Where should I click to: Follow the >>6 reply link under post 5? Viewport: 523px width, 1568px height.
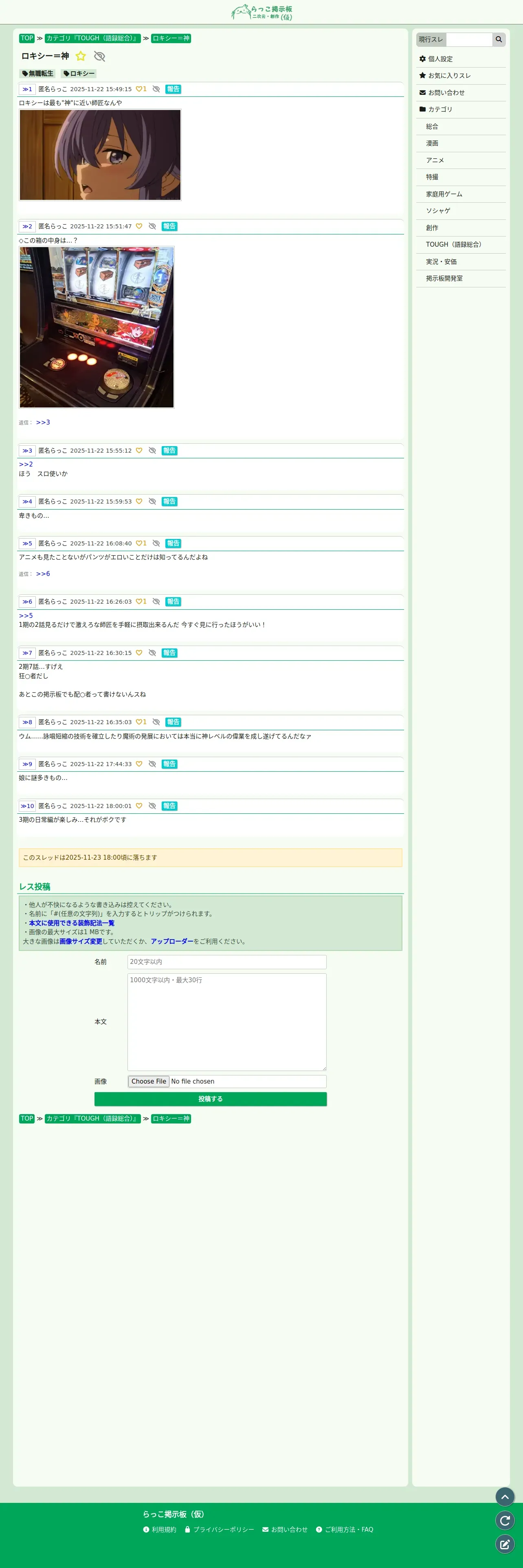pyautogui.click(x=43, y=574)
